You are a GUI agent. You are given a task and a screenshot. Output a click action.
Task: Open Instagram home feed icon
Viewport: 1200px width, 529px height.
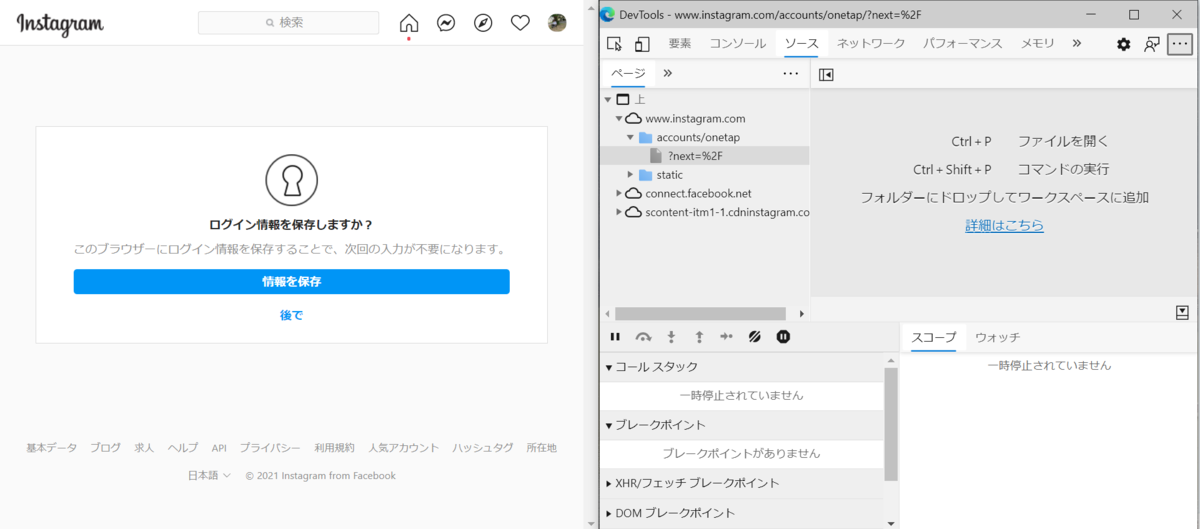click(x=409, y=23)
